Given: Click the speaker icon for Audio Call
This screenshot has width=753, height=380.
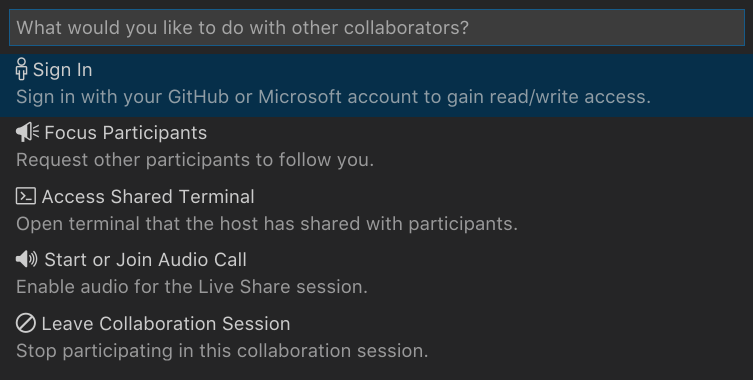Looking at the screenshot, I should 26,259.
